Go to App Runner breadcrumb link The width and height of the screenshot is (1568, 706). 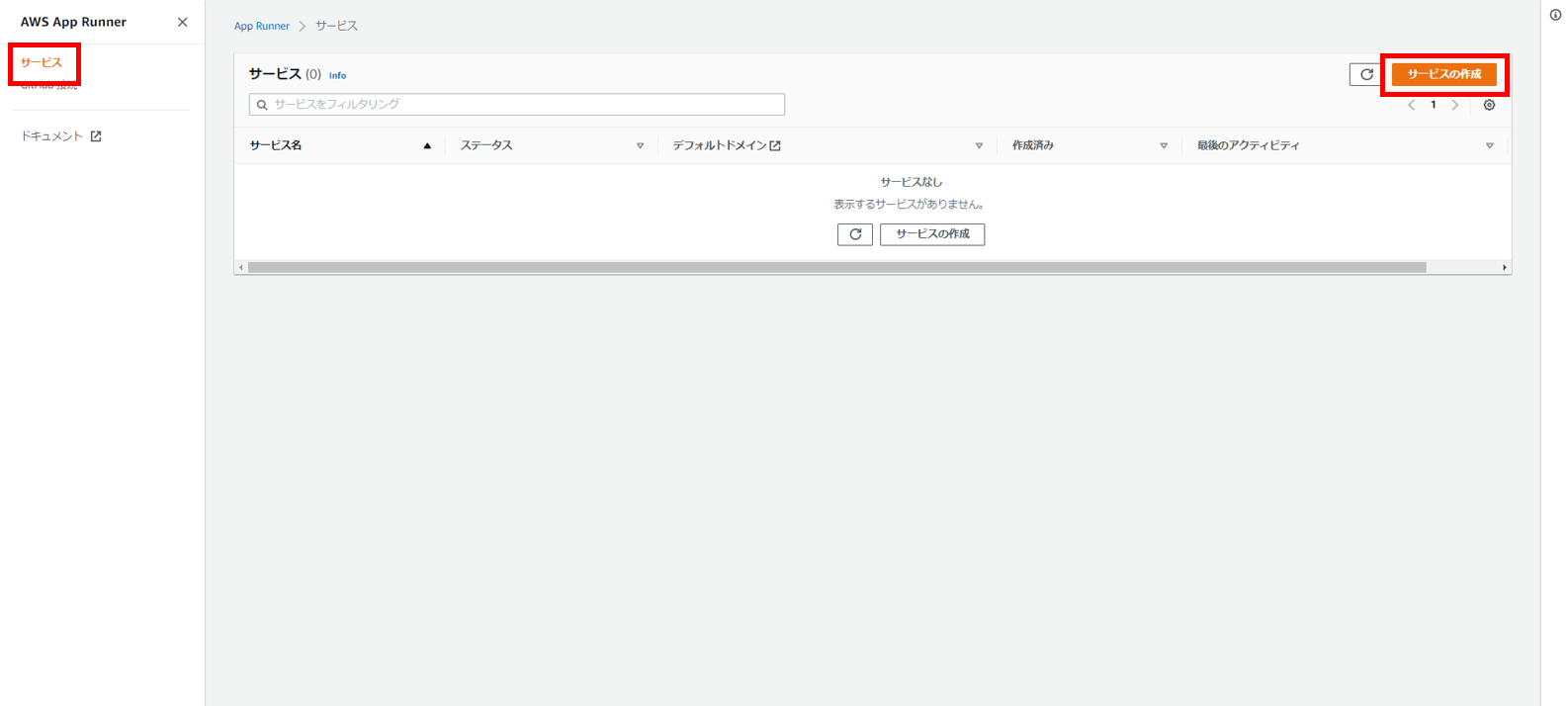click(262, 26)
